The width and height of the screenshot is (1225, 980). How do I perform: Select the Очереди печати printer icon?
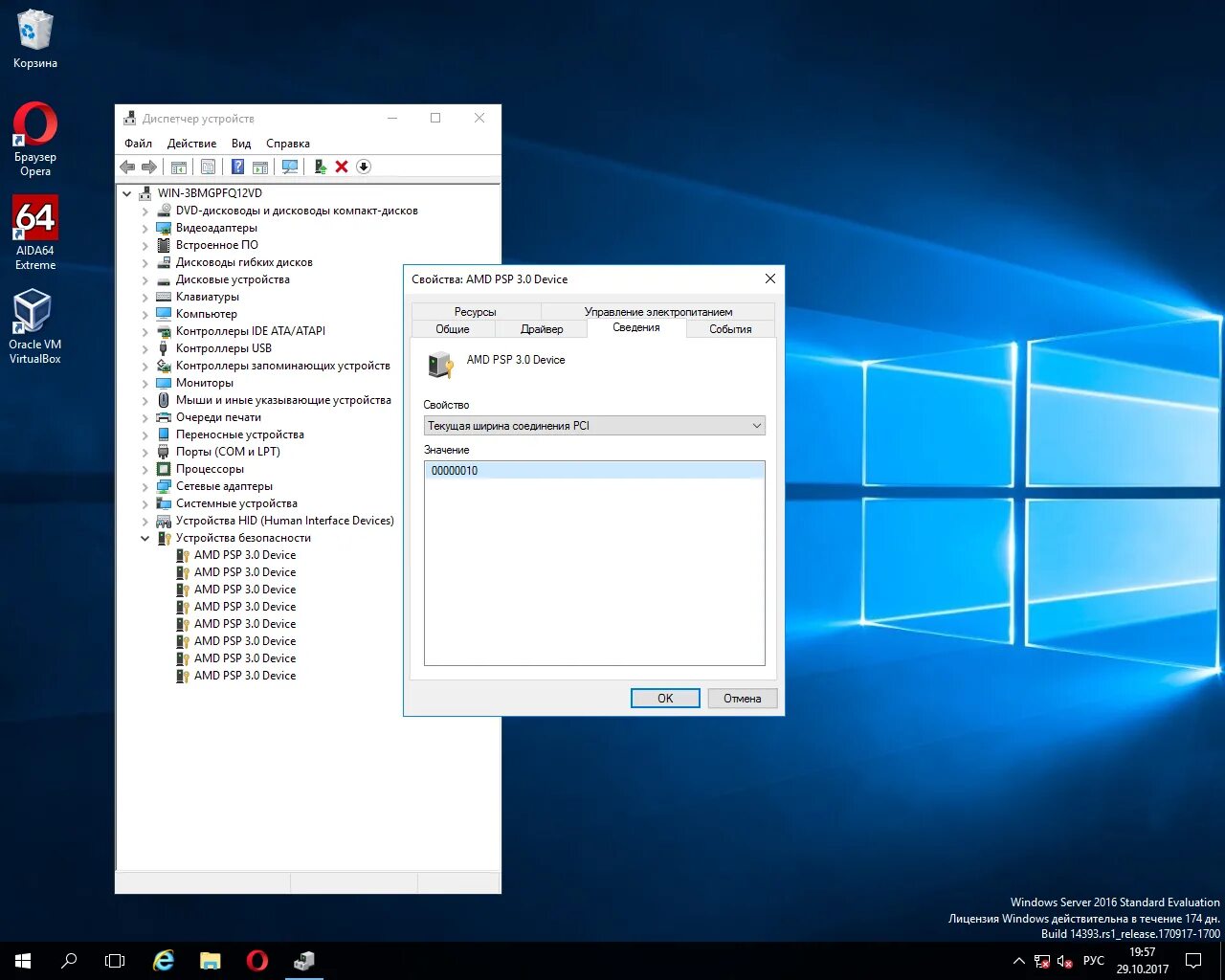164,417
